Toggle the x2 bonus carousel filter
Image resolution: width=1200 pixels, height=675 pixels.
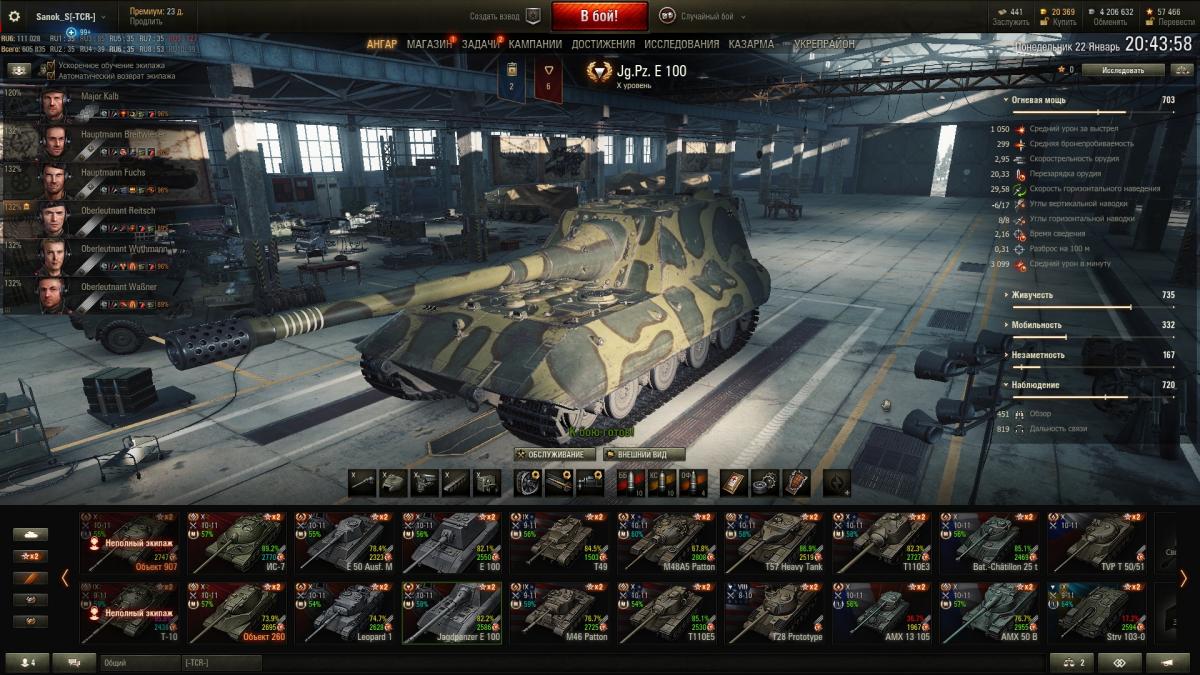pos(30,556)
